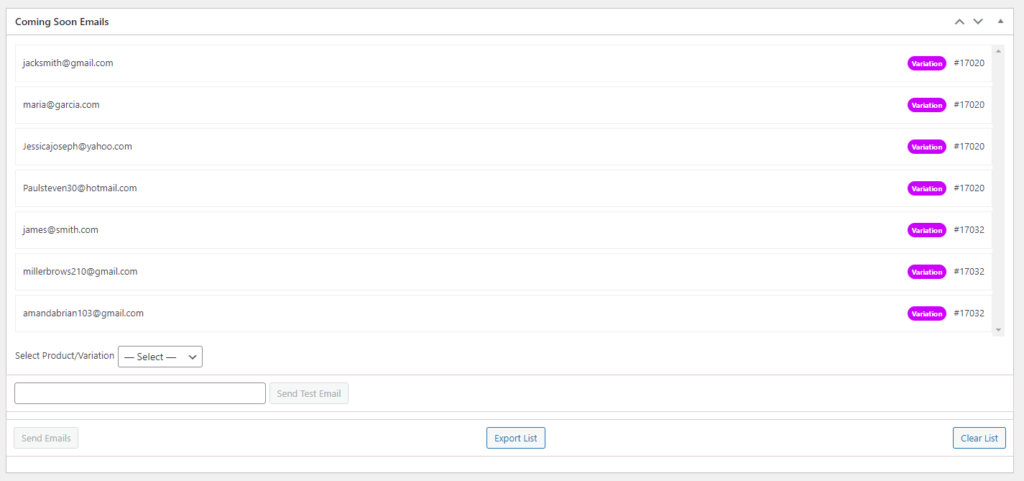Viewport: 1024px width, 481px height.
Task: Click the scrollbar down arrow in email list
Action: click(x=999, y=330)
